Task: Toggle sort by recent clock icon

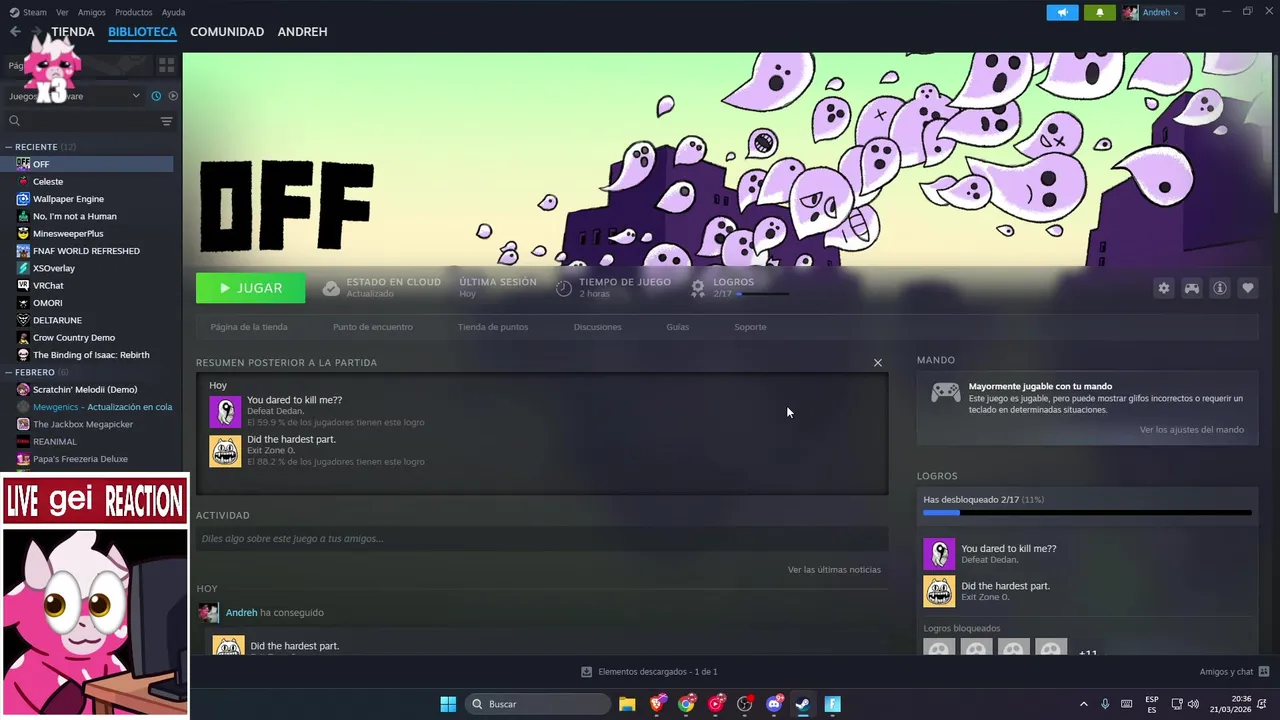Action: (x=156, y=96)
